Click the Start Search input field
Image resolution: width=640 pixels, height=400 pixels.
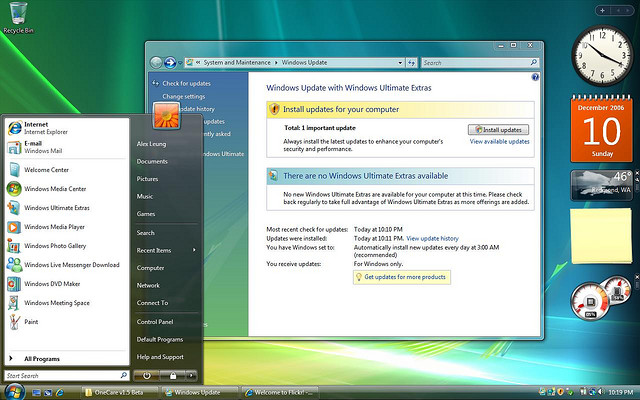click(67, 376)
